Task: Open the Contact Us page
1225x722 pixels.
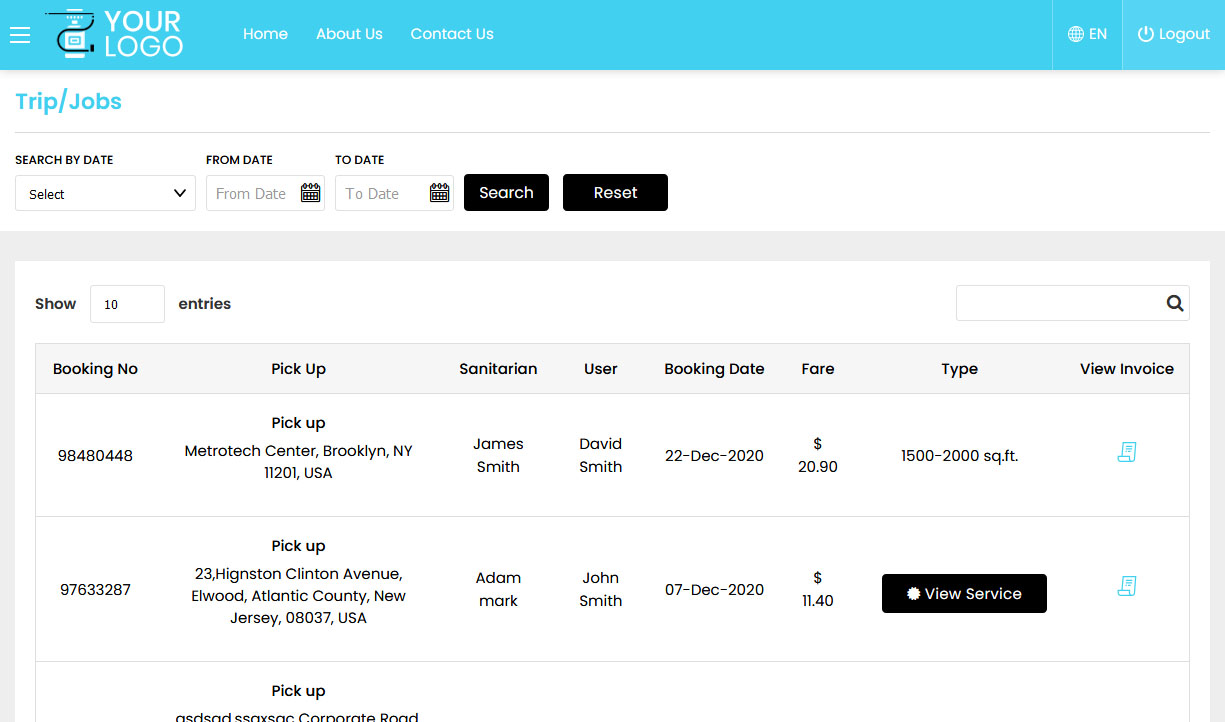Action: click(x=452, y=34)
